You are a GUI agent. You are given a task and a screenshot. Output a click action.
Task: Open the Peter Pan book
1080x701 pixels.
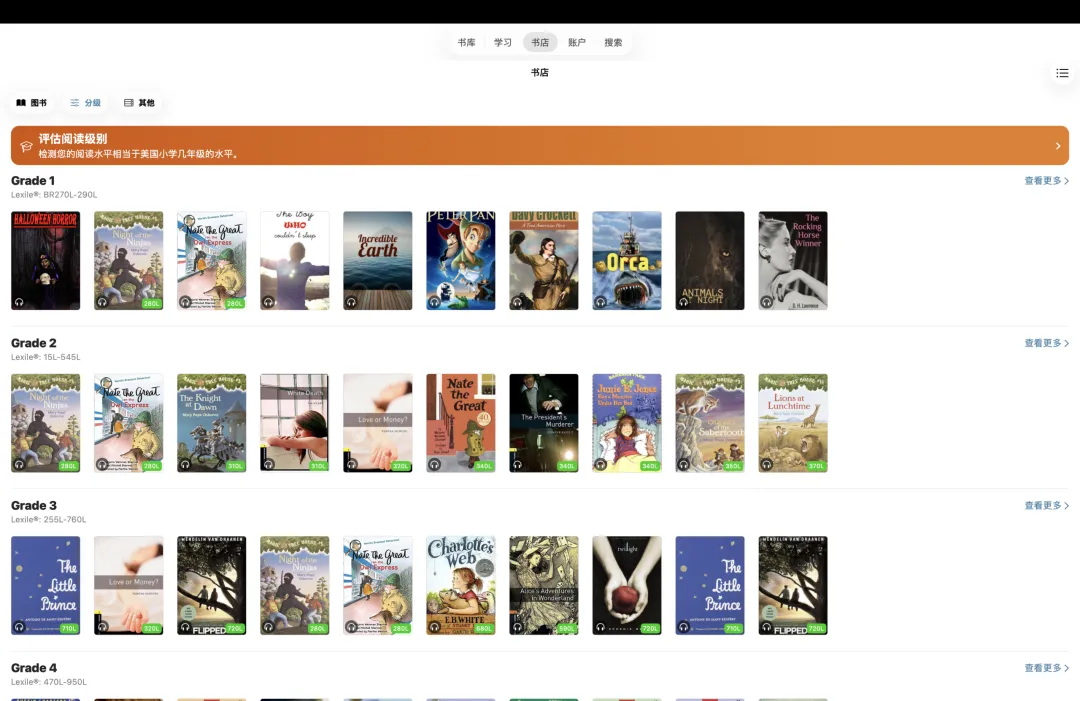461,260
